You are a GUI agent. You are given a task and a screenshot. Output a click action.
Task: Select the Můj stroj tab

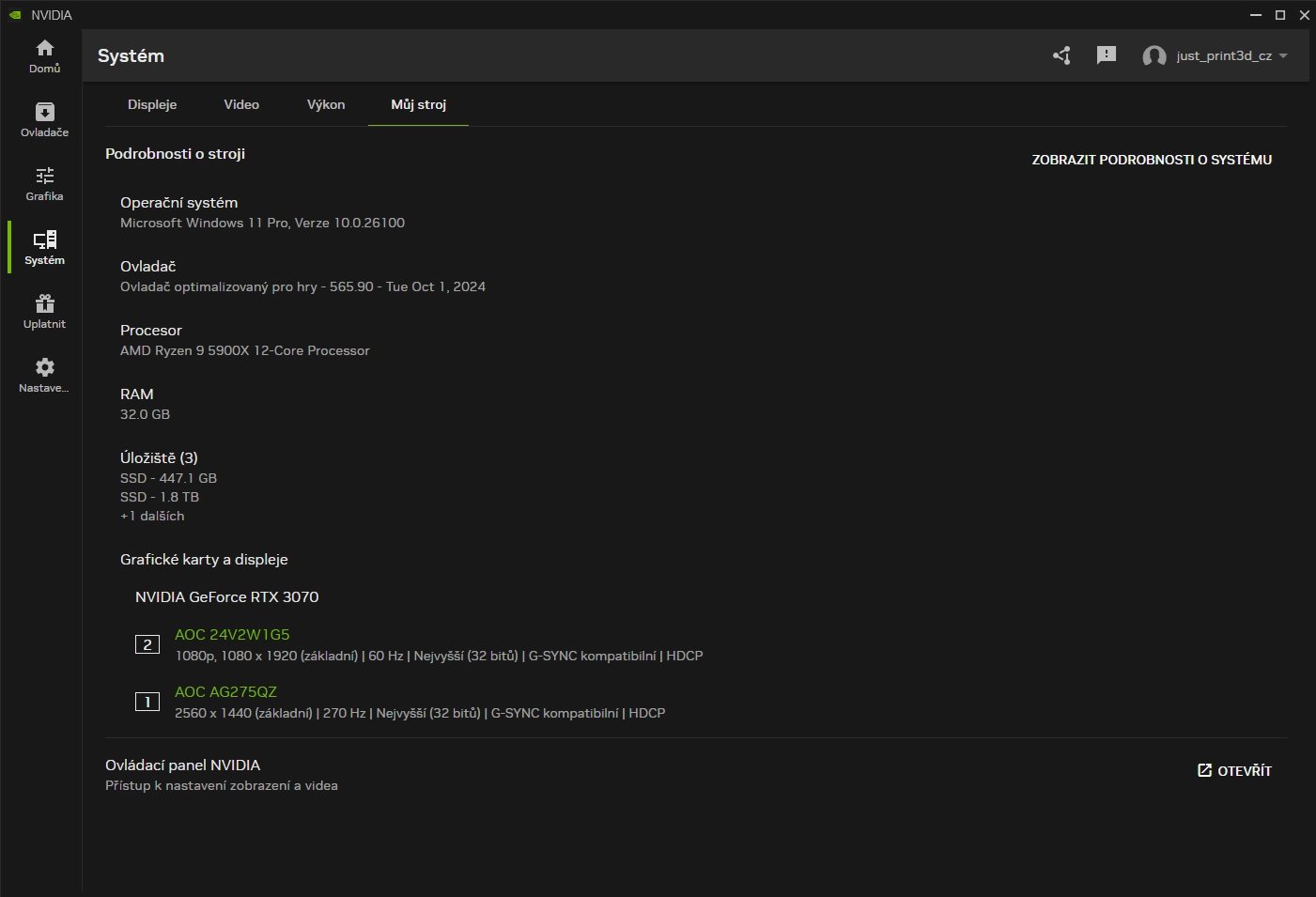418,104
